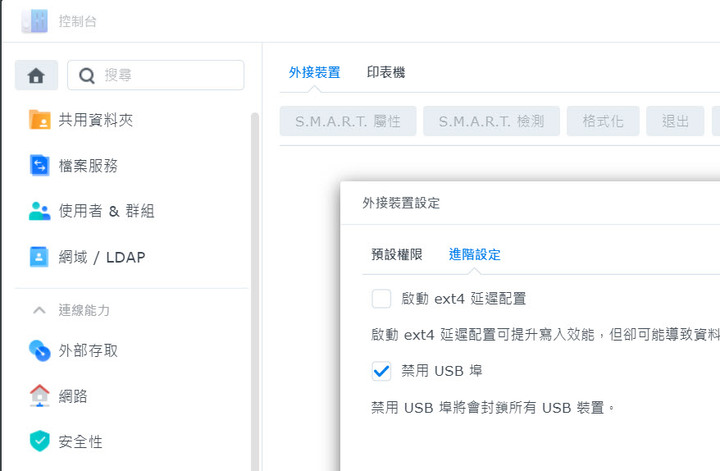The width and height of the screenshot is (720, 471).
Task: Select 使用者 & 群組 users icon
Action: [x=39, y=211]
